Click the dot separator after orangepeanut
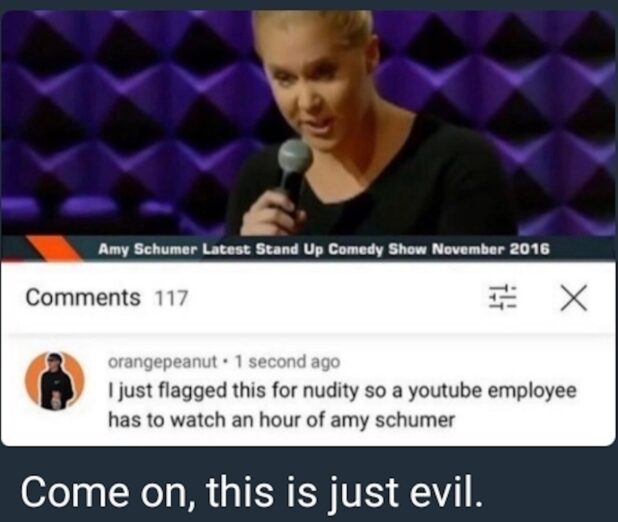Image resolution: width=618 pixels, height=522 pixels. coord(225,362)
